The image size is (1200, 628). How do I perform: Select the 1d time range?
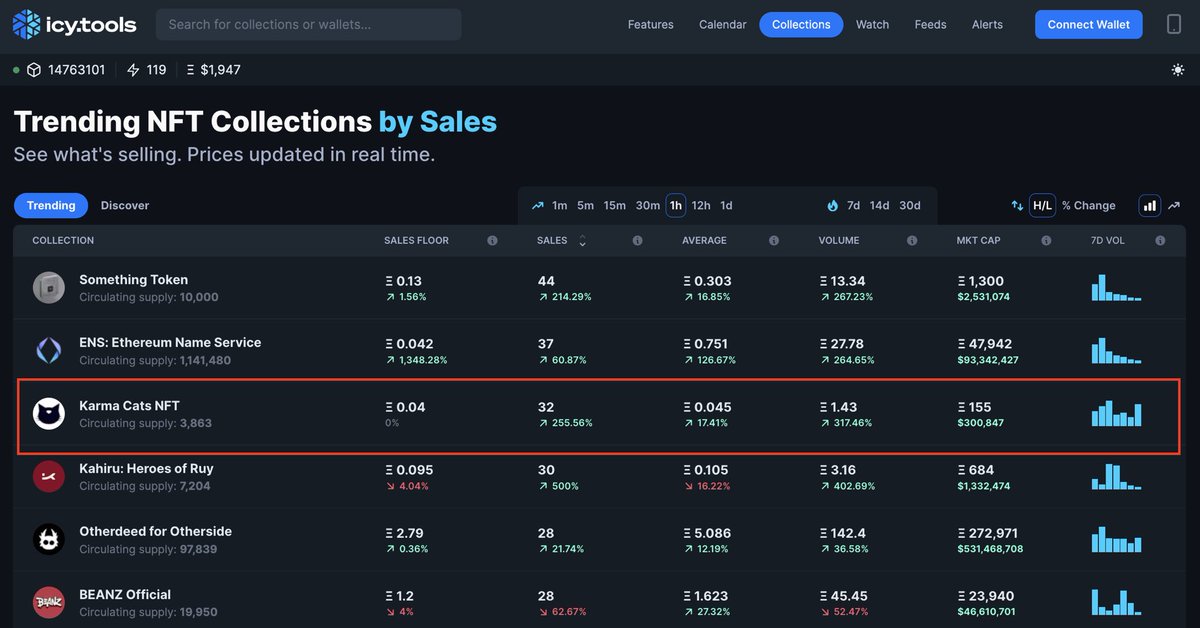click(x=726, y=206)
